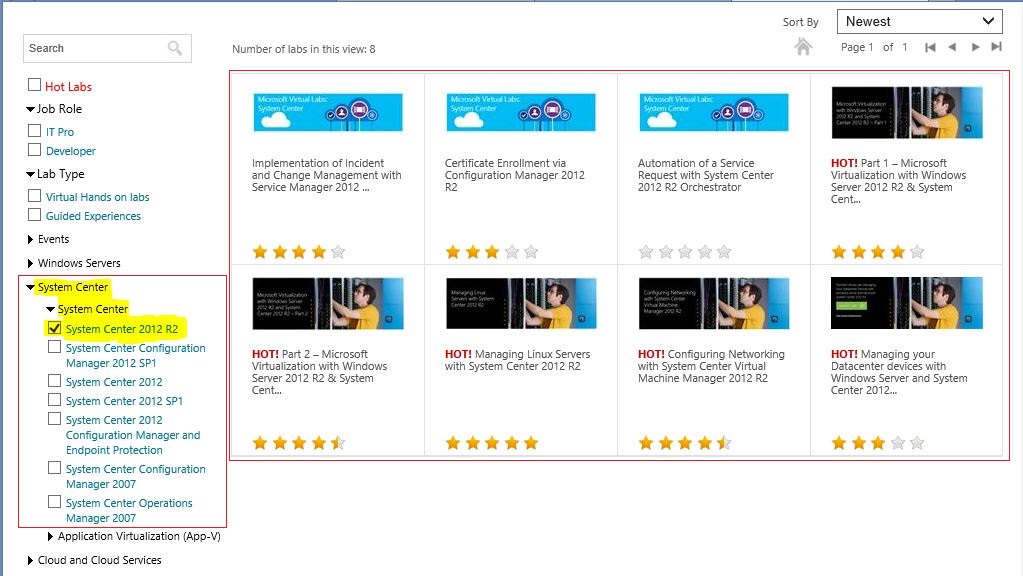Expand Cloud and Cloud Services section
This screenshot has height=576, width=1023.
(30, 560)
